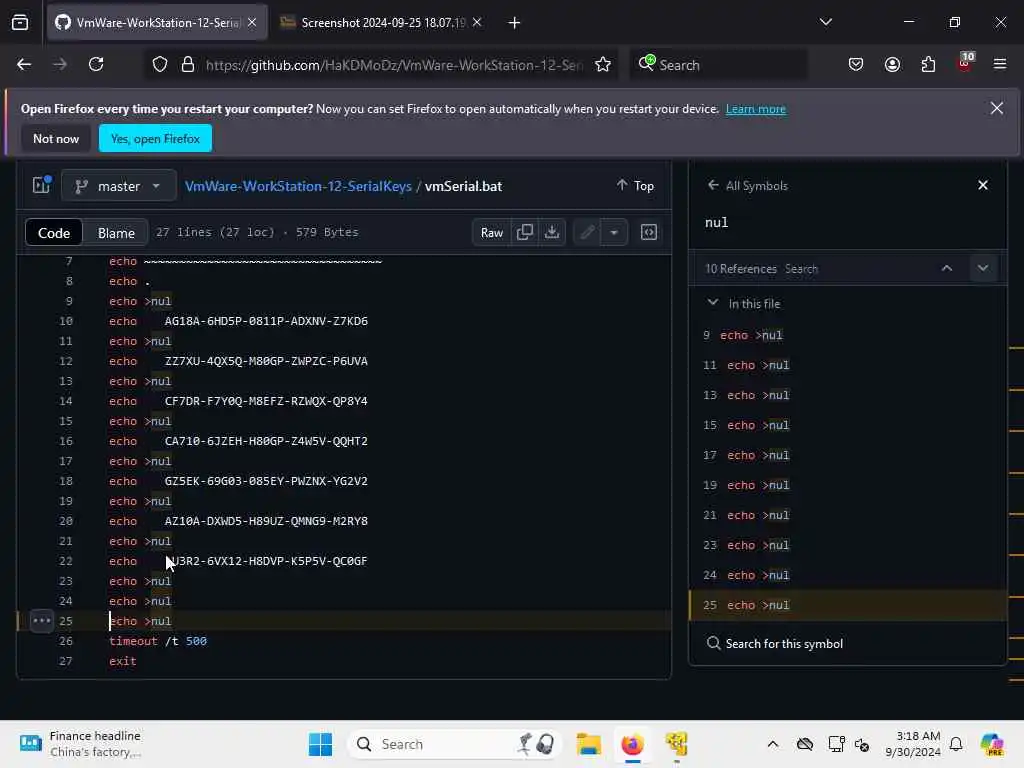Click Yes, open Firefox button

pyautogui.click(x=155, y=138)
